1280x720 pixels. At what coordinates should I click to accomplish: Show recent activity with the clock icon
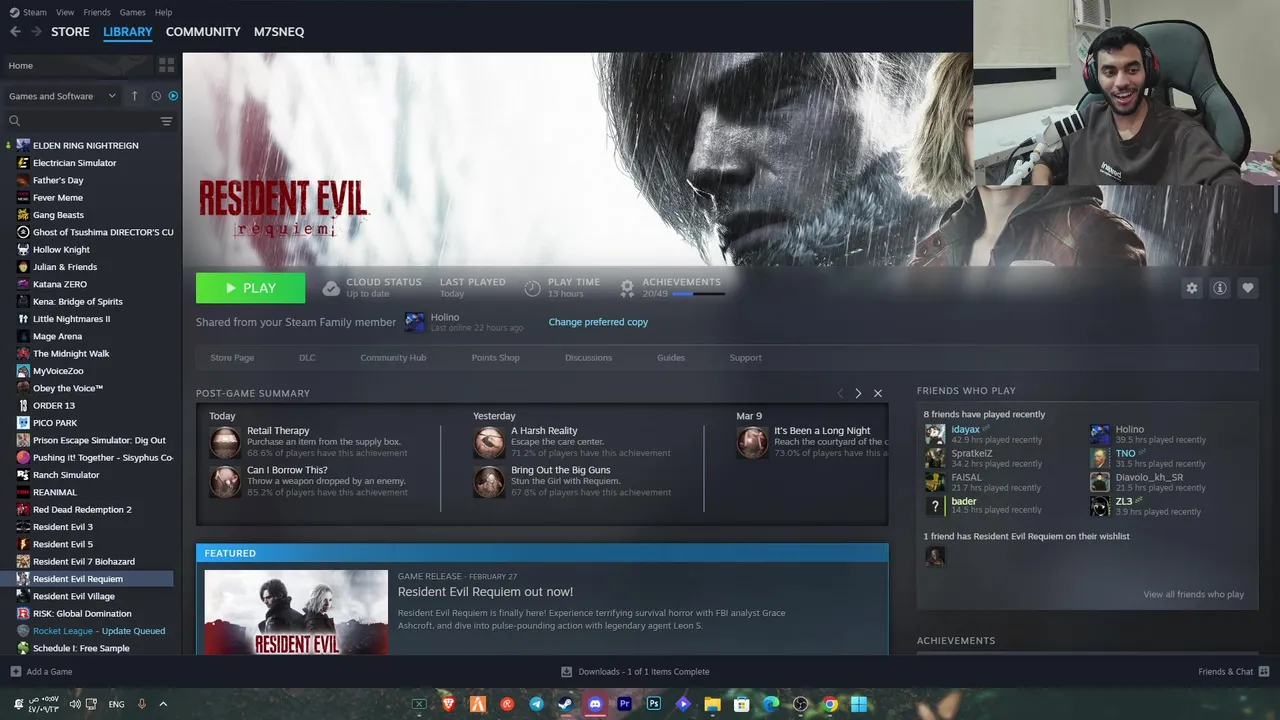tap(156, 96)
